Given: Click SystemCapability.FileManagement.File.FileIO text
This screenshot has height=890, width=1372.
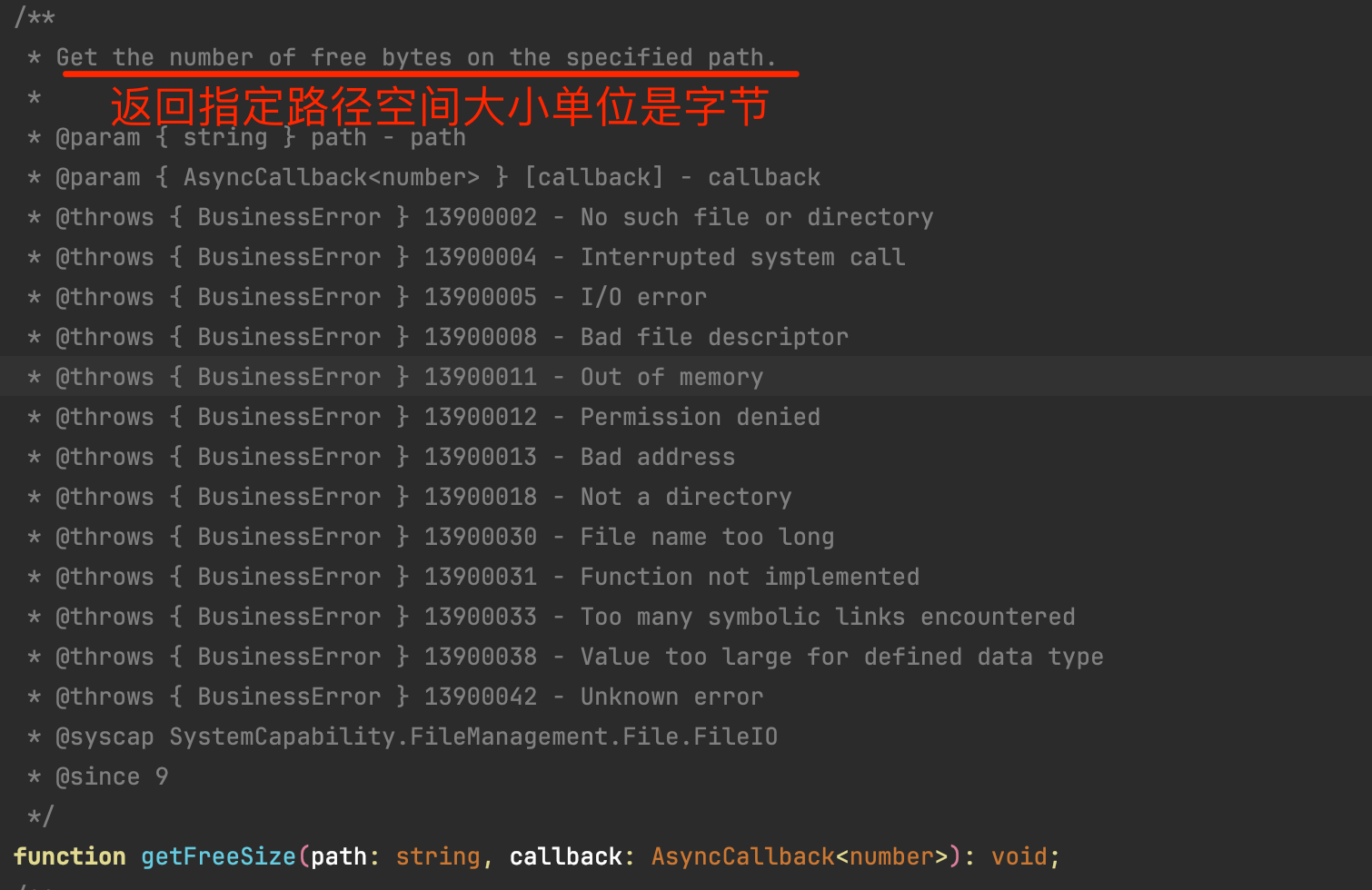Looking at the screenshot, I should tap(473, 737).
